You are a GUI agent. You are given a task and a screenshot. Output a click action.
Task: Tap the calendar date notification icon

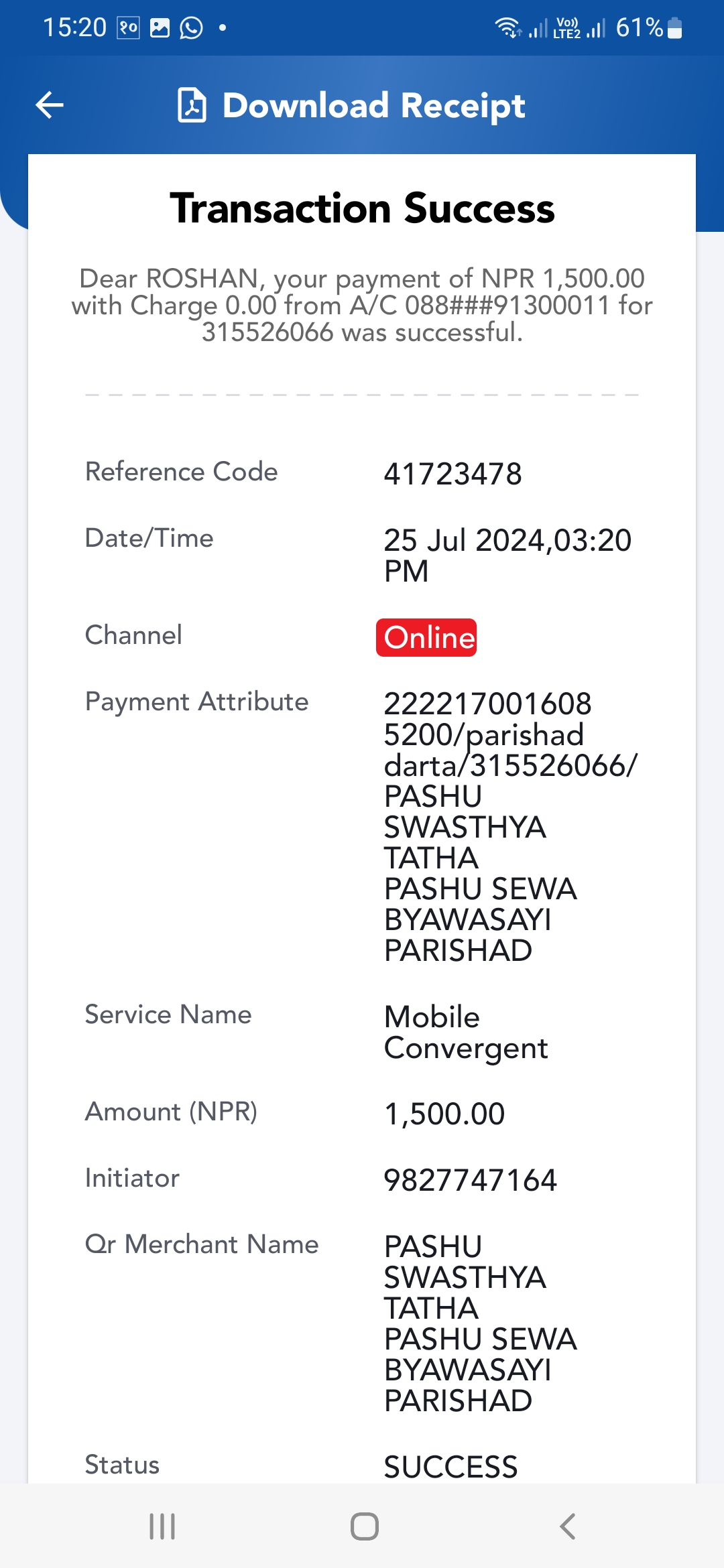[128, 28]
